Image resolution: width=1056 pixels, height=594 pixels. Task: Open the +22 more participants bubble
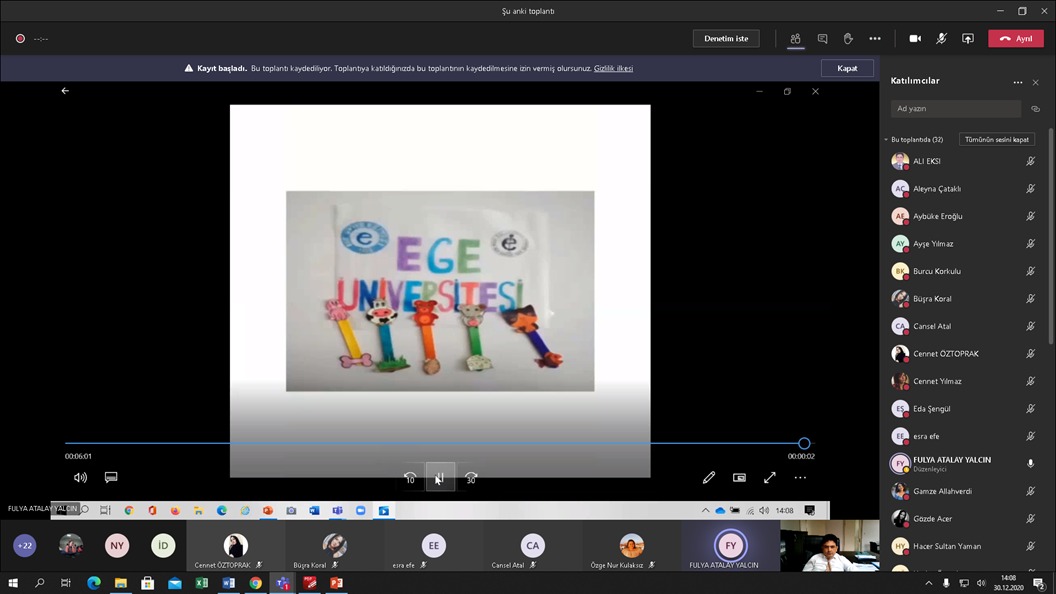click(25, 546)
